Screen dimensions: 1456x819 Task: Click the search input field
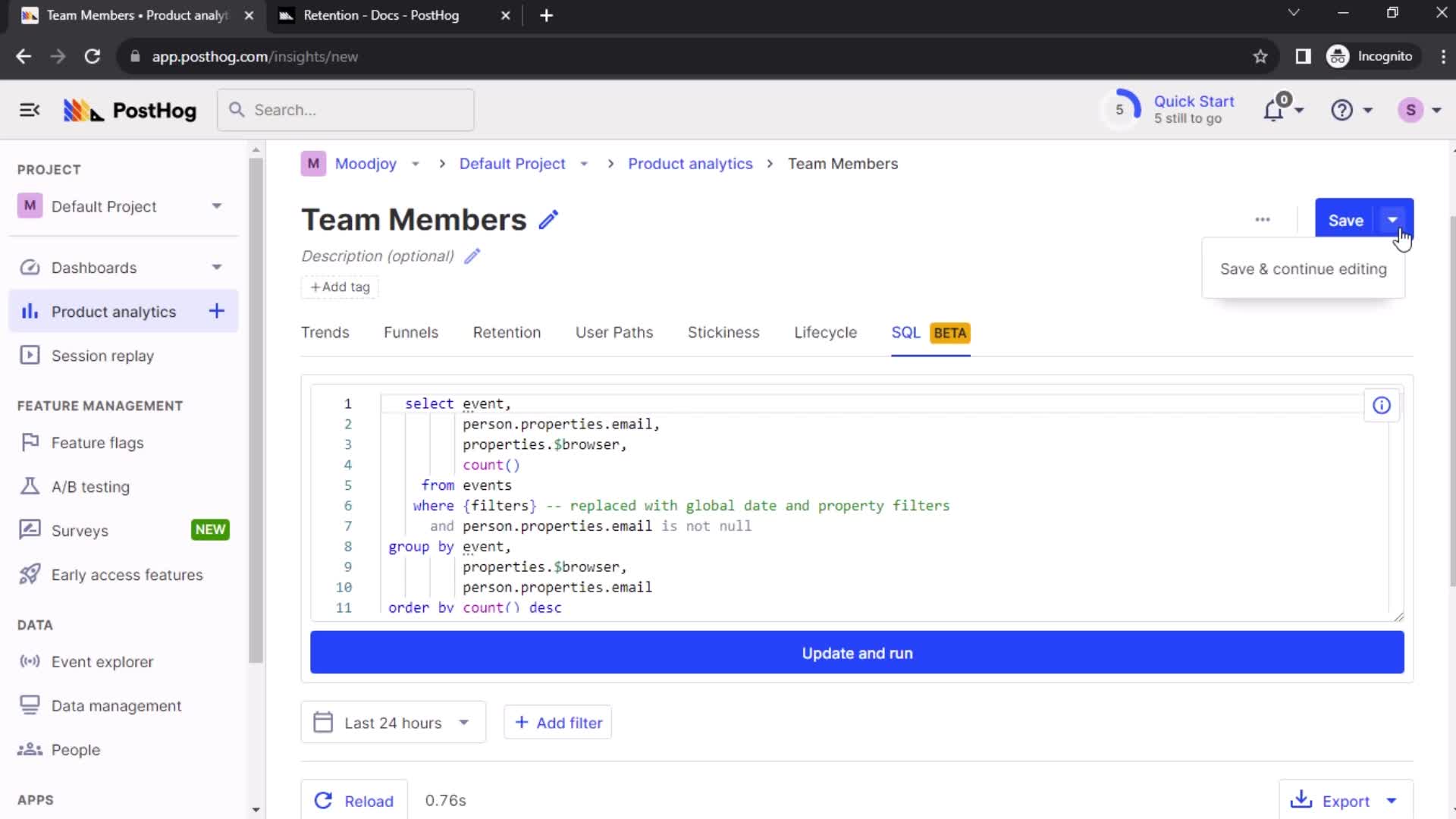[344, 110]
